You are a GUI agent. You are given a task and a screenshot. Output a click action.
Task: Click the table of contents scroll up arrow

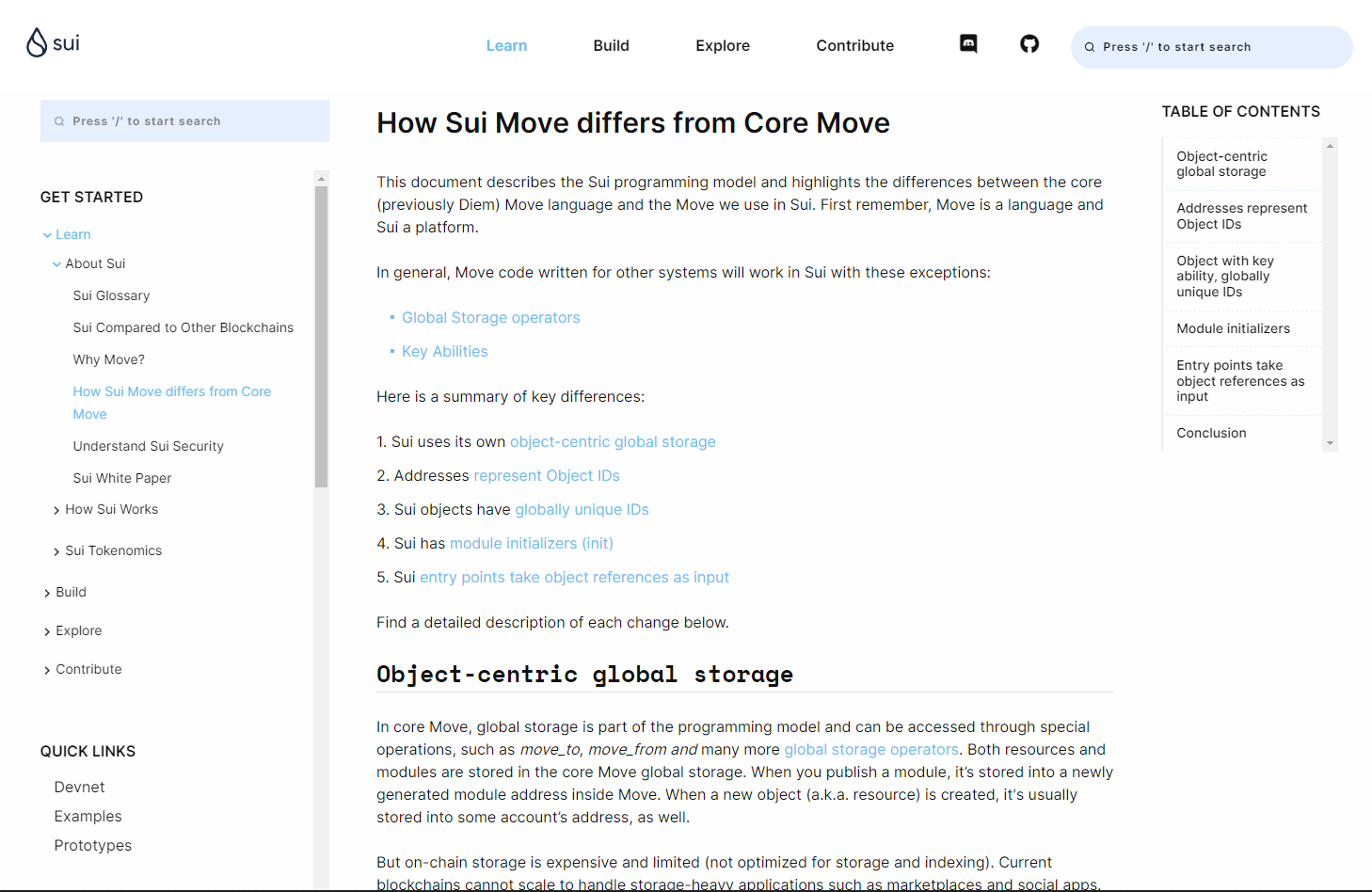click(x=1330, y=146)
